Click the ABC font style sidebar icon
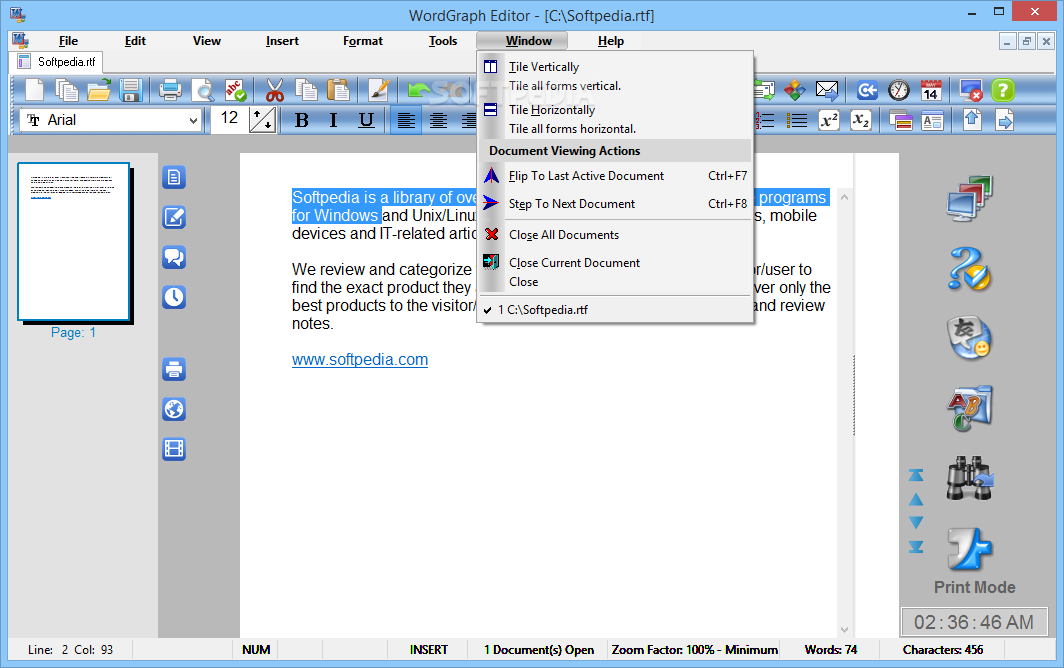The image size is (1064, 668). pyautogui.click(x=970, y=408)
